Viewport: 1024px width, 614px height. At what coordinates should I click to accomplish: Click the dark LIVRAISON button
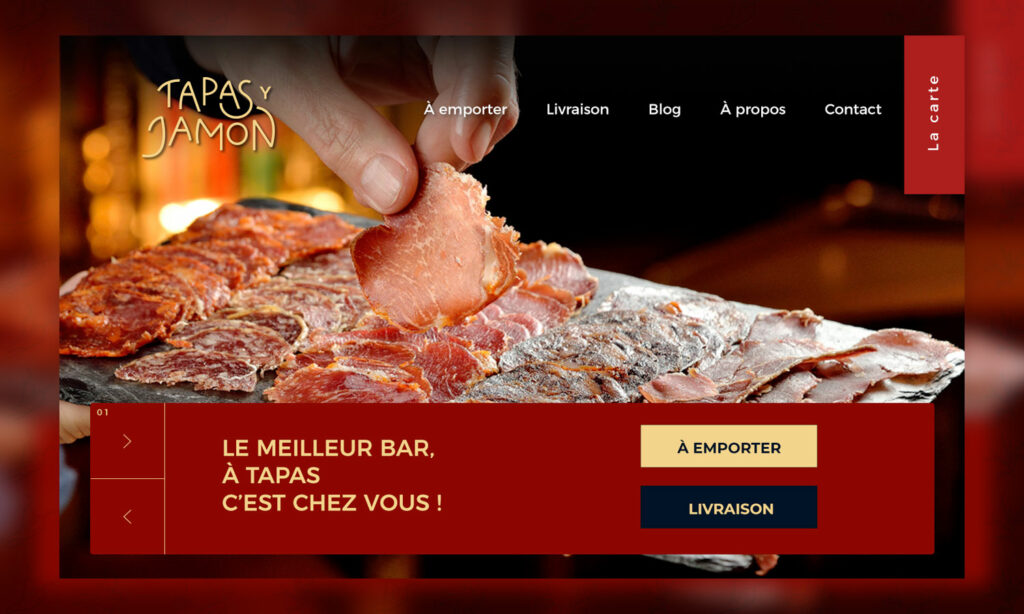click(x=729, y=507)
